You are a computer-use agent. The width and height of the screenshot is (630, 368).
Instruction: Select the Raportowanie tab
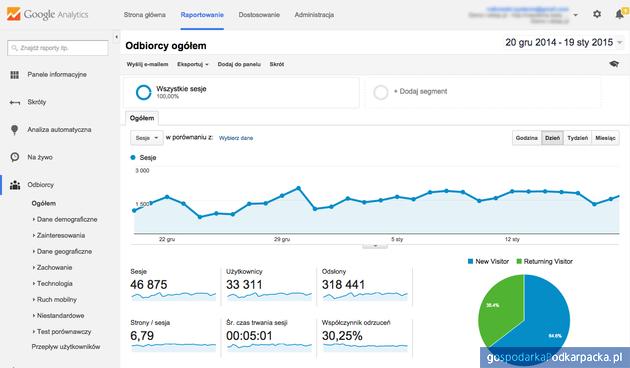click(x=202, y=15)
